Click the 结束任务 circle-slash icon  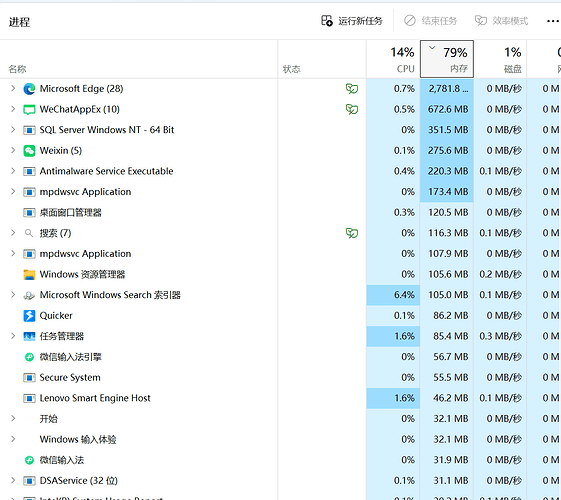(410, 21)
